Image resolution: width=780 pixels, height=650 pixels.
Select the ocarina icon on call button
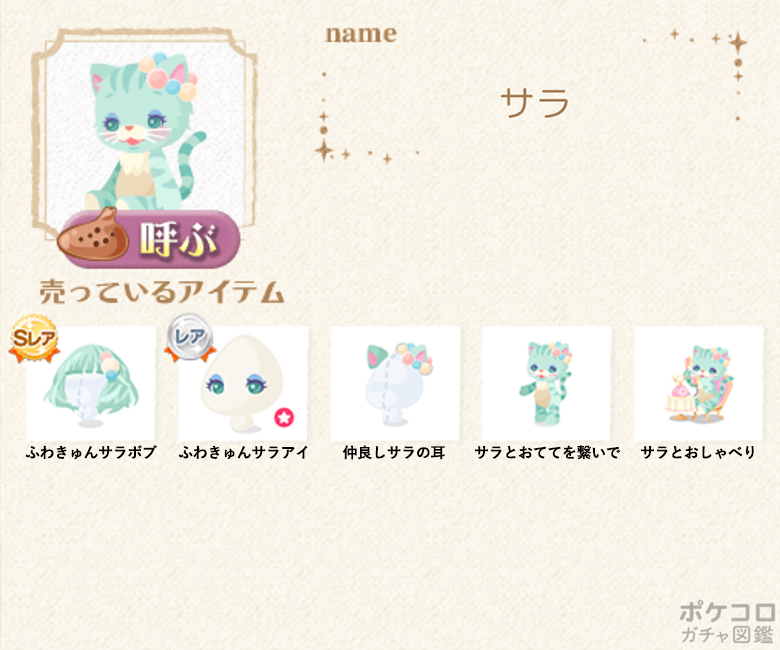pyautogui.click(x=93, y=235)
